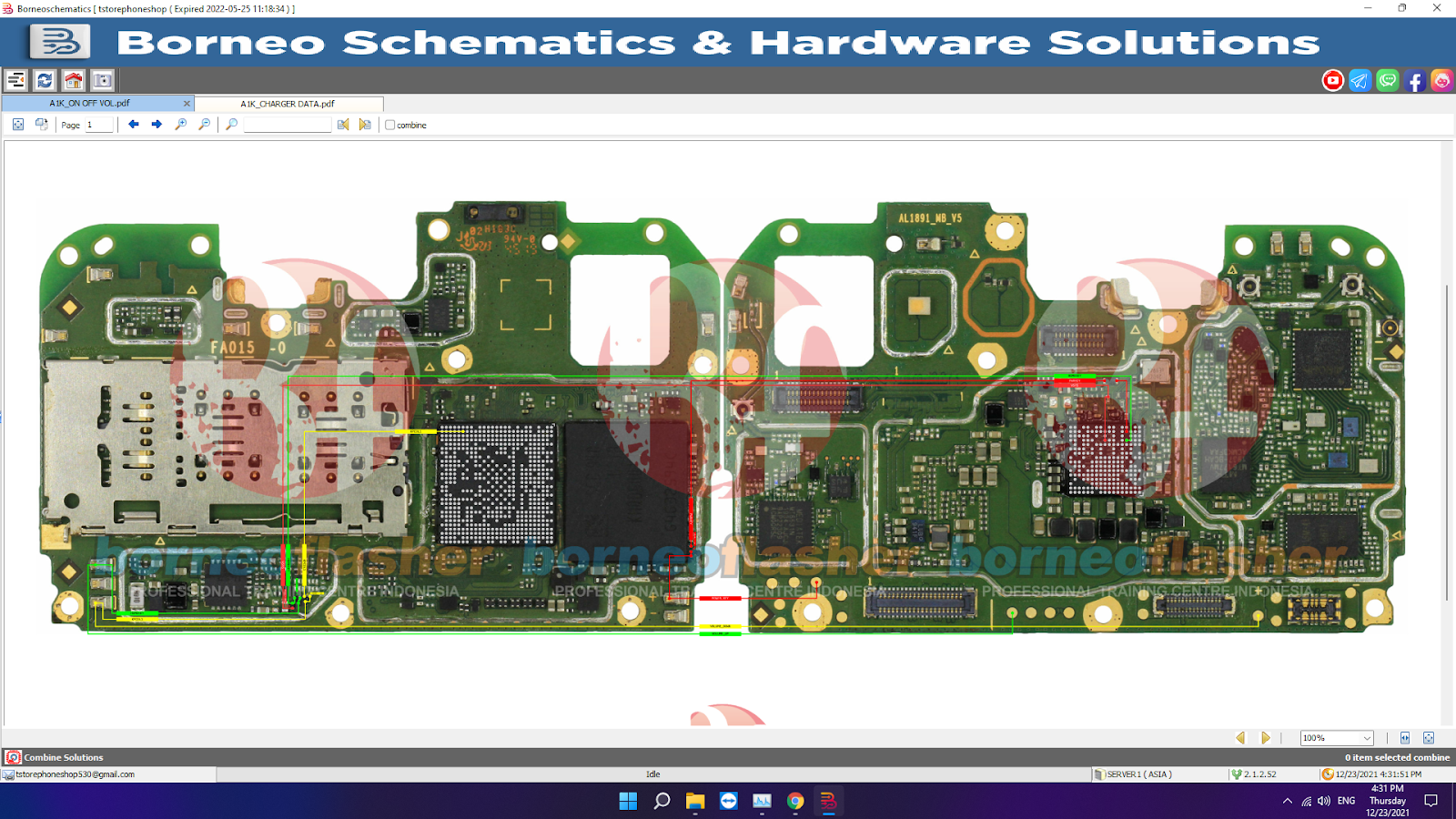
Task: Open the Facebook social icon
Action: click(x=1414, y=80)
